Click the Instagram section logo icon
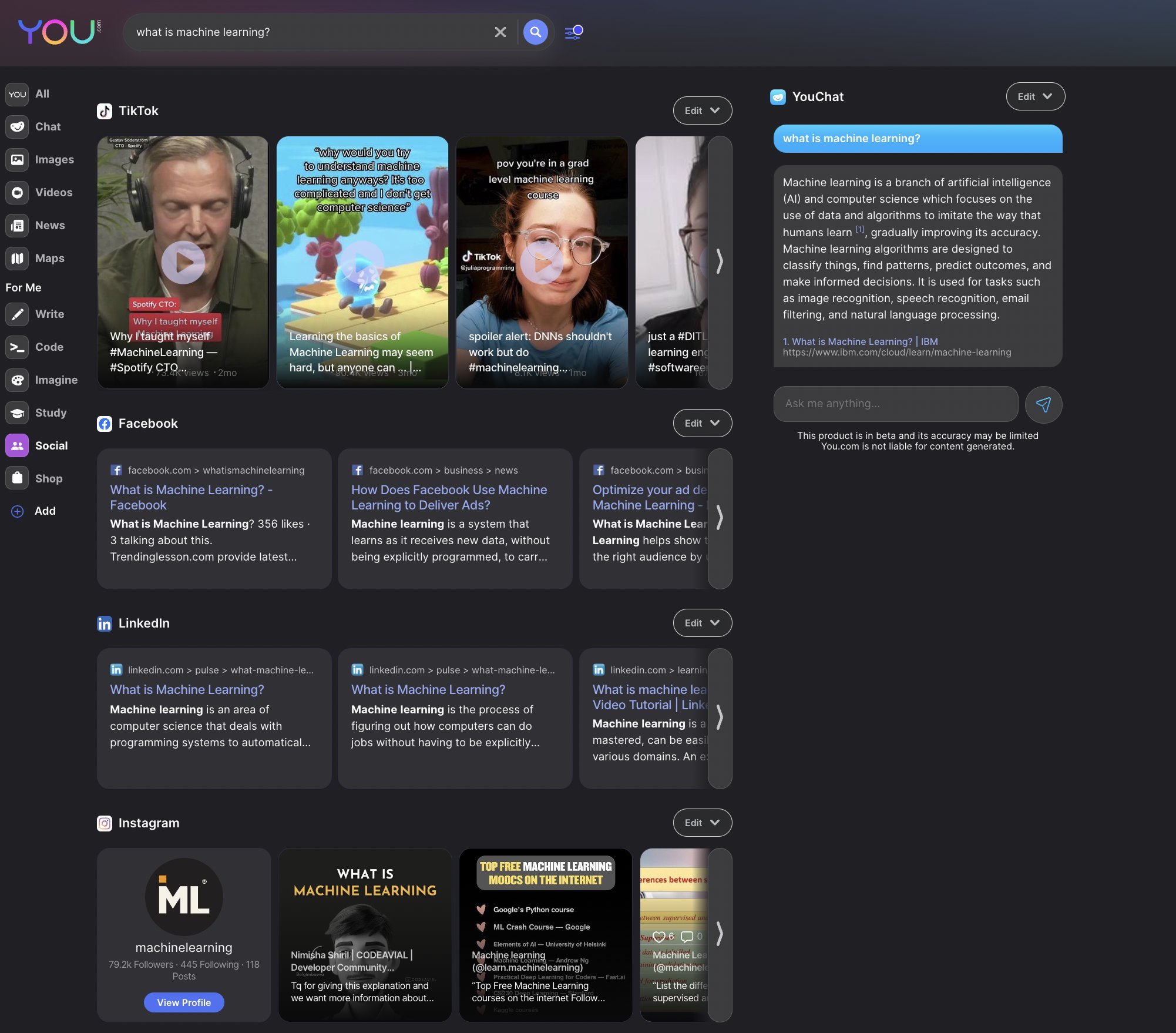Screen dimensions: 1176x1033 tap(105, 823)
